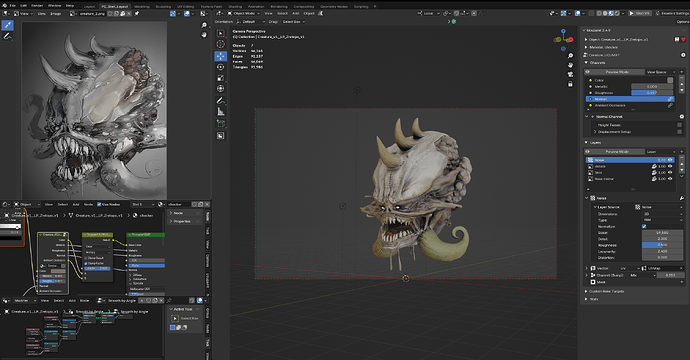Toggle visibility of details layer

click(x=670, y=166)
